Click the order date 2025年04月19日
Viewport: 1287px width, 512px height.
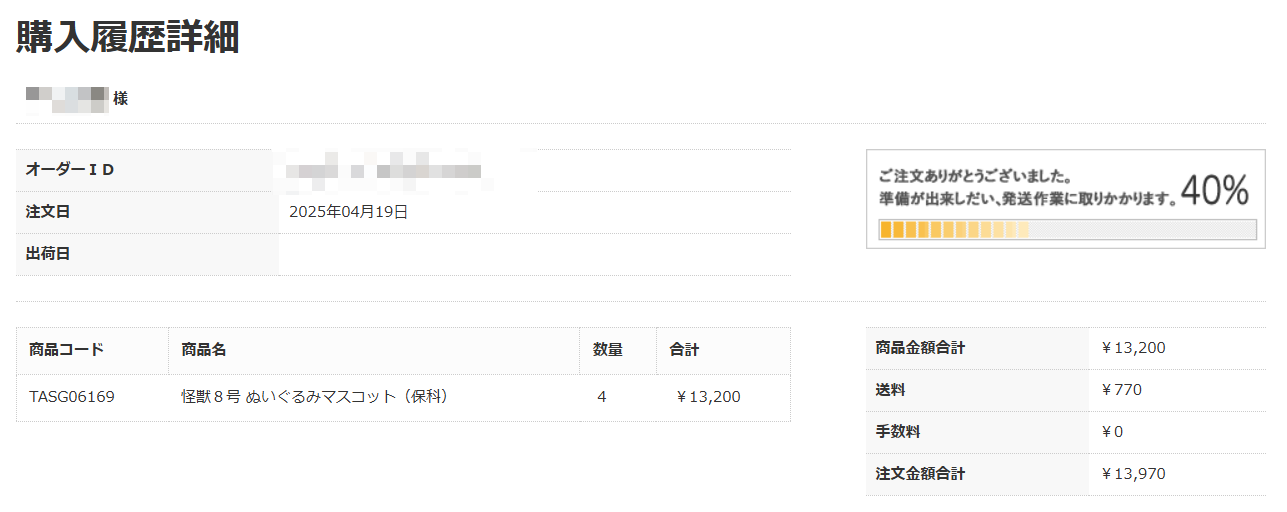(x=349, y=212)
